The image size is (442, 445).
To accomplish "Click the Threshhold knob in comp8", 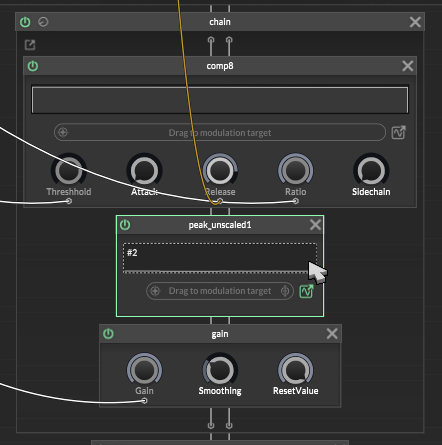I will click(69, 170).
